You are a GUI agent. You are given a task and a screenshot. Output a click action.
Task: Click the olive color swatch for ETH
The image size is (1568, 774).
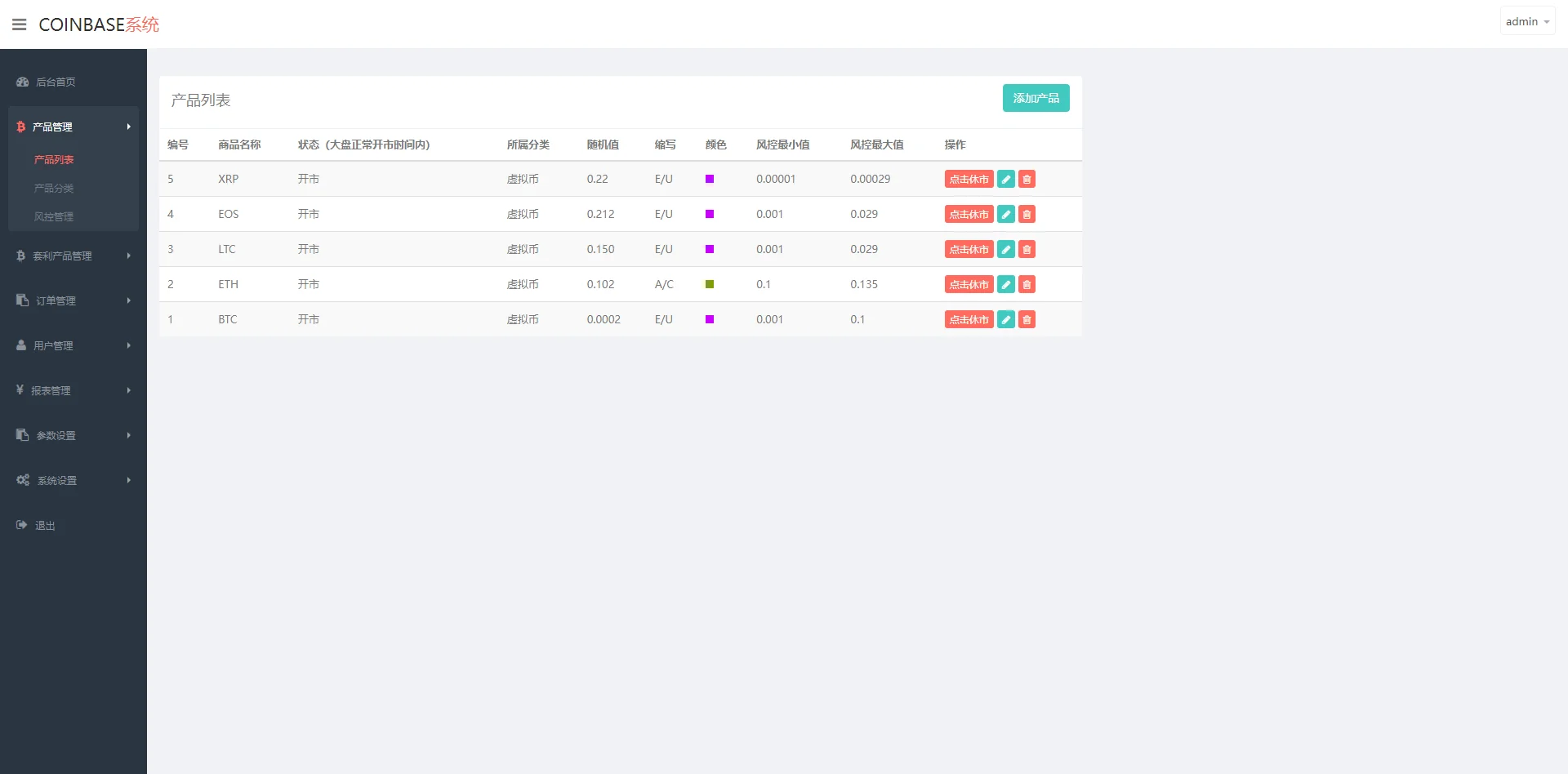click(x=710, y=284)
